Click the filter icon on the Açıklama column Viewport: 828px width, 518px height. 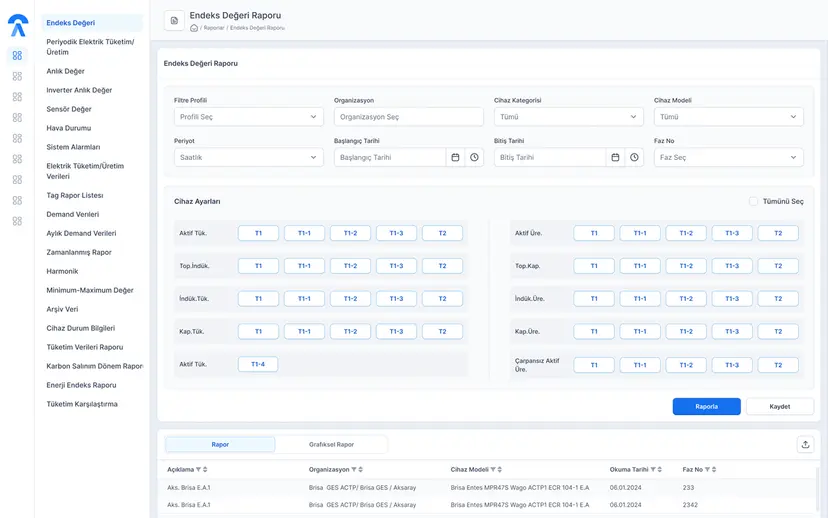point(199,469)
